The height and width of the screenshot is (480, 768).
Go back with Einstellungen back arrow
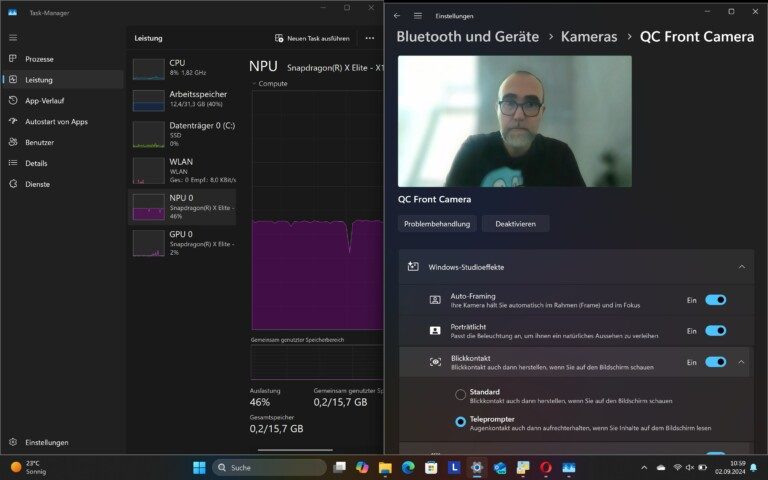tap(397, 16)
